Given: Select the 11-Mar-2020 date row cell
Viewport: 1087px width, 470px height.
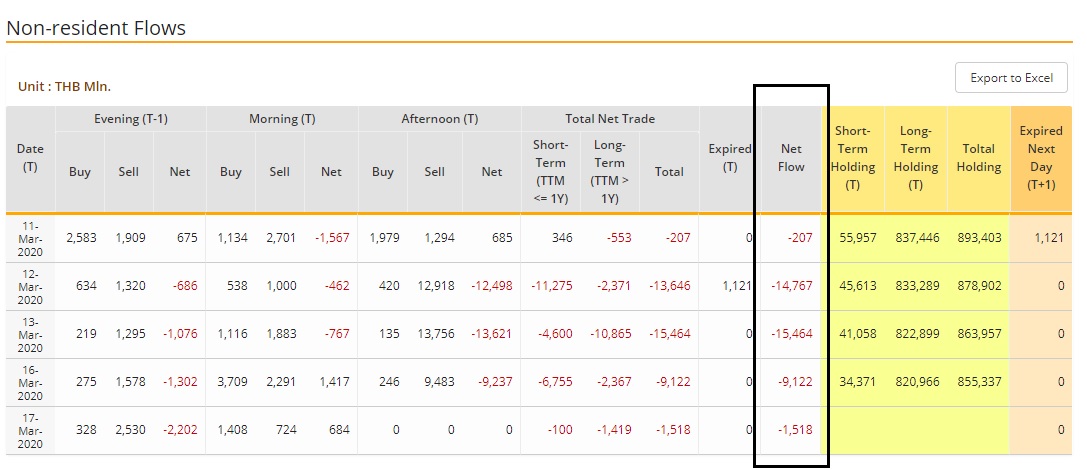Looking at the screenshot, I should tap(30, 238).
